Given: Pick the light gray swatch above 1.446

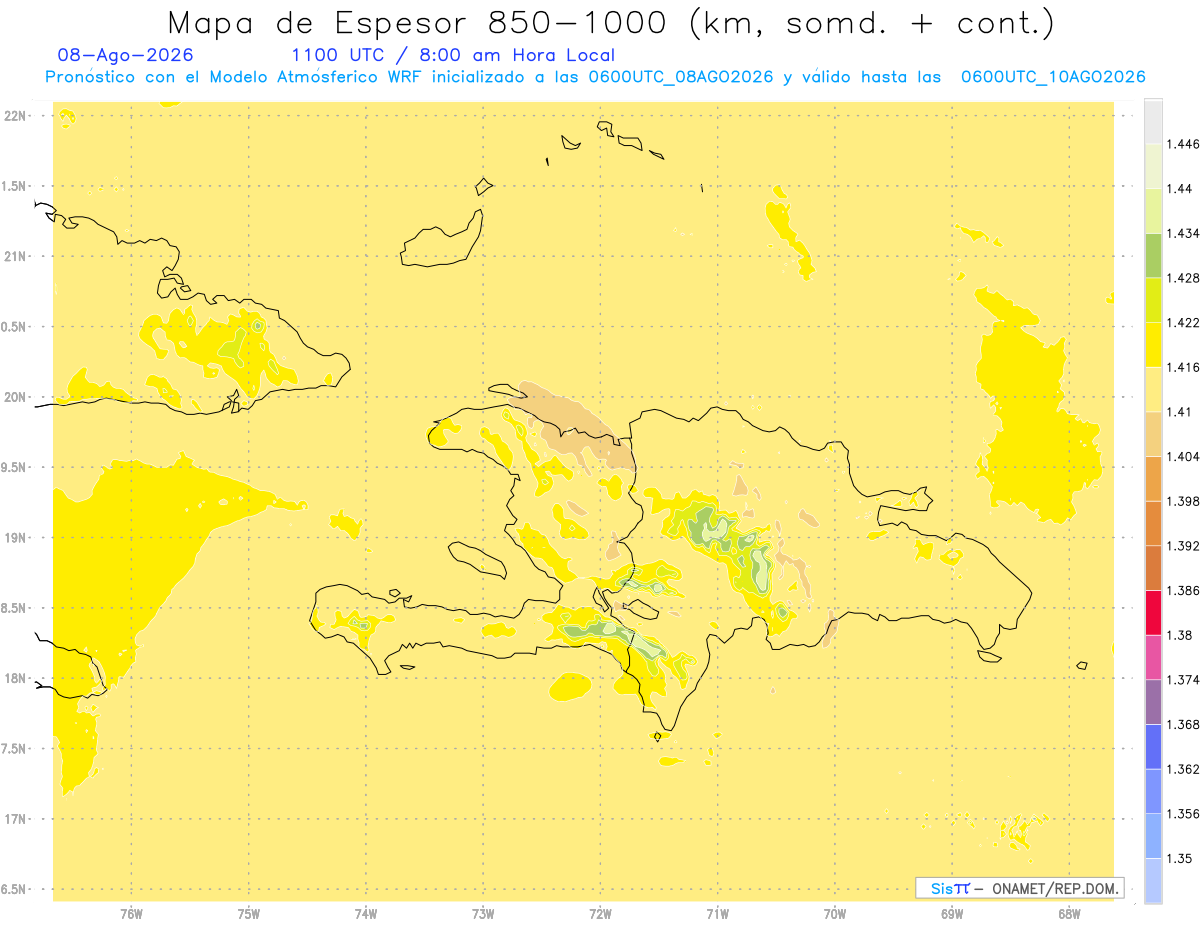Looking at the screenshot, I should [x=1153, y=121].
